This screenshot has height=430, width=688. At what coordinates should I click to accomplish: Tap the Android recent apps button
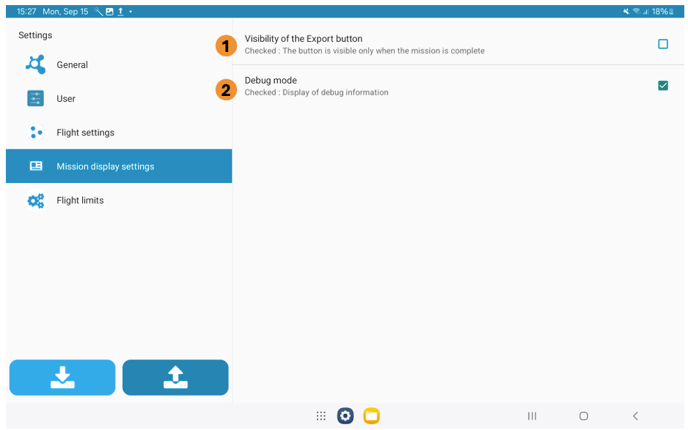532,416
